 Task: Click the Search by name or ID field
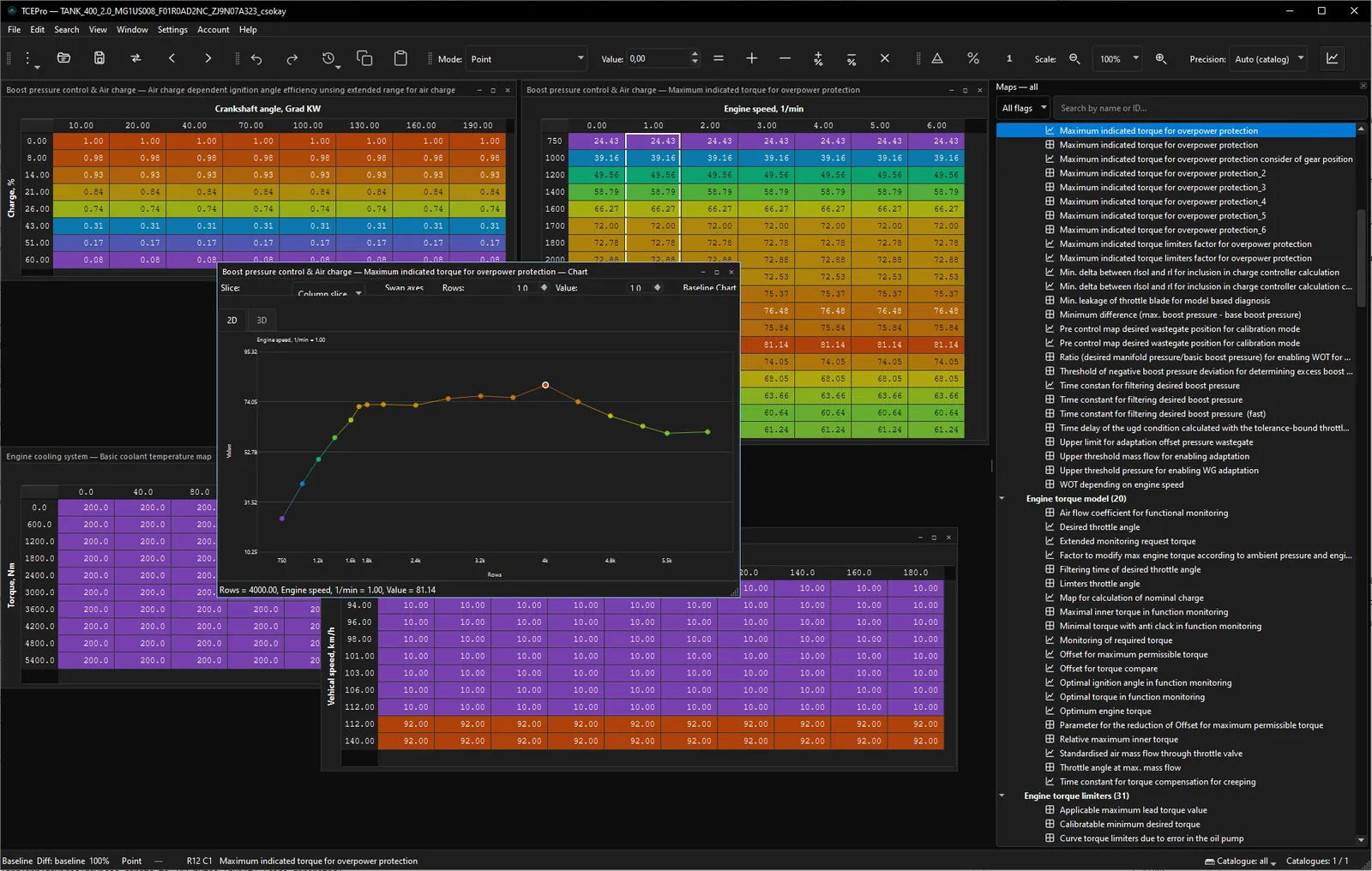tap(1209, 108)
